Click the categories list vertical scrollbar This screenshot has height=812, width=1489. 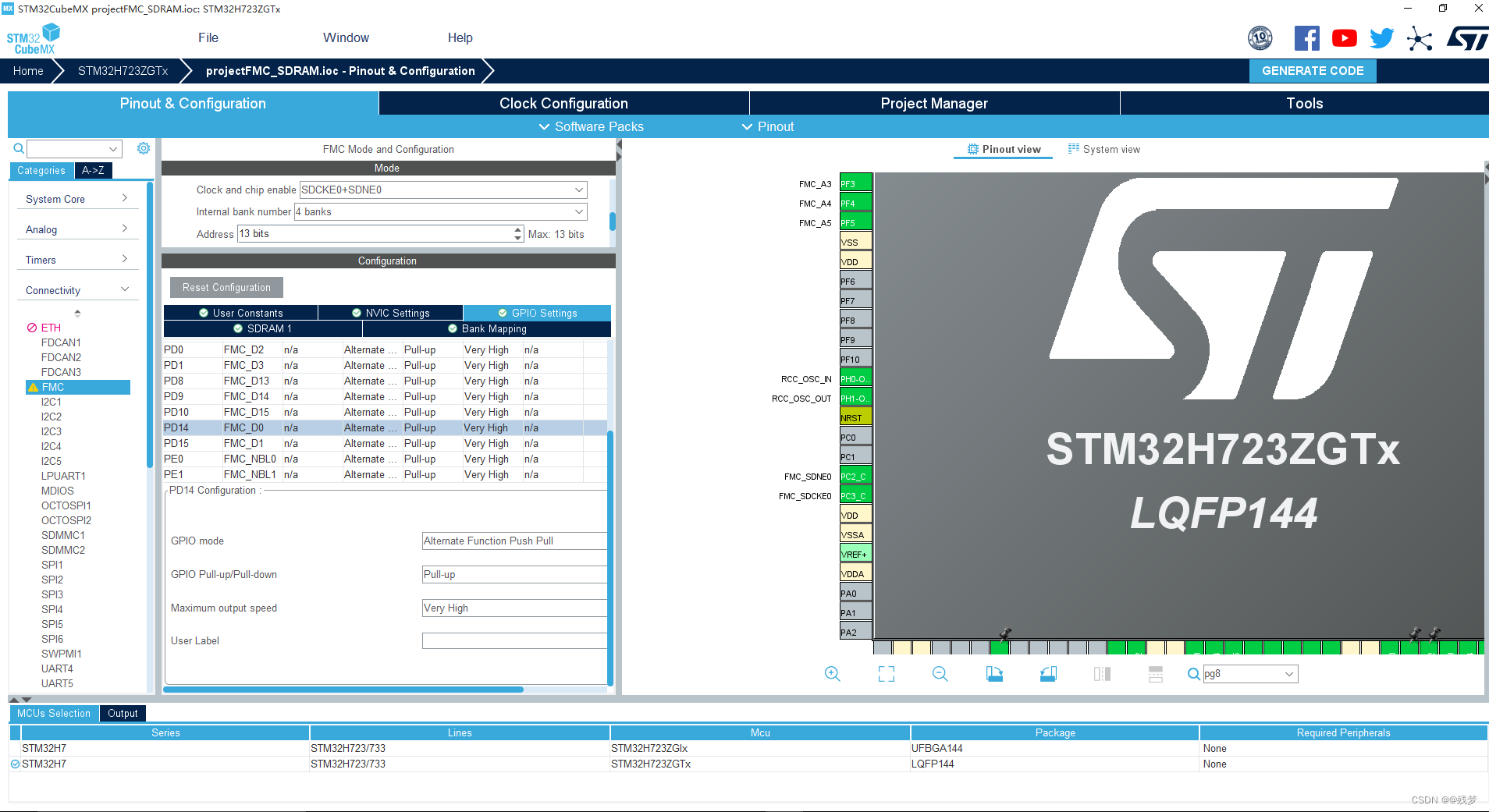[x=149, y=324]
